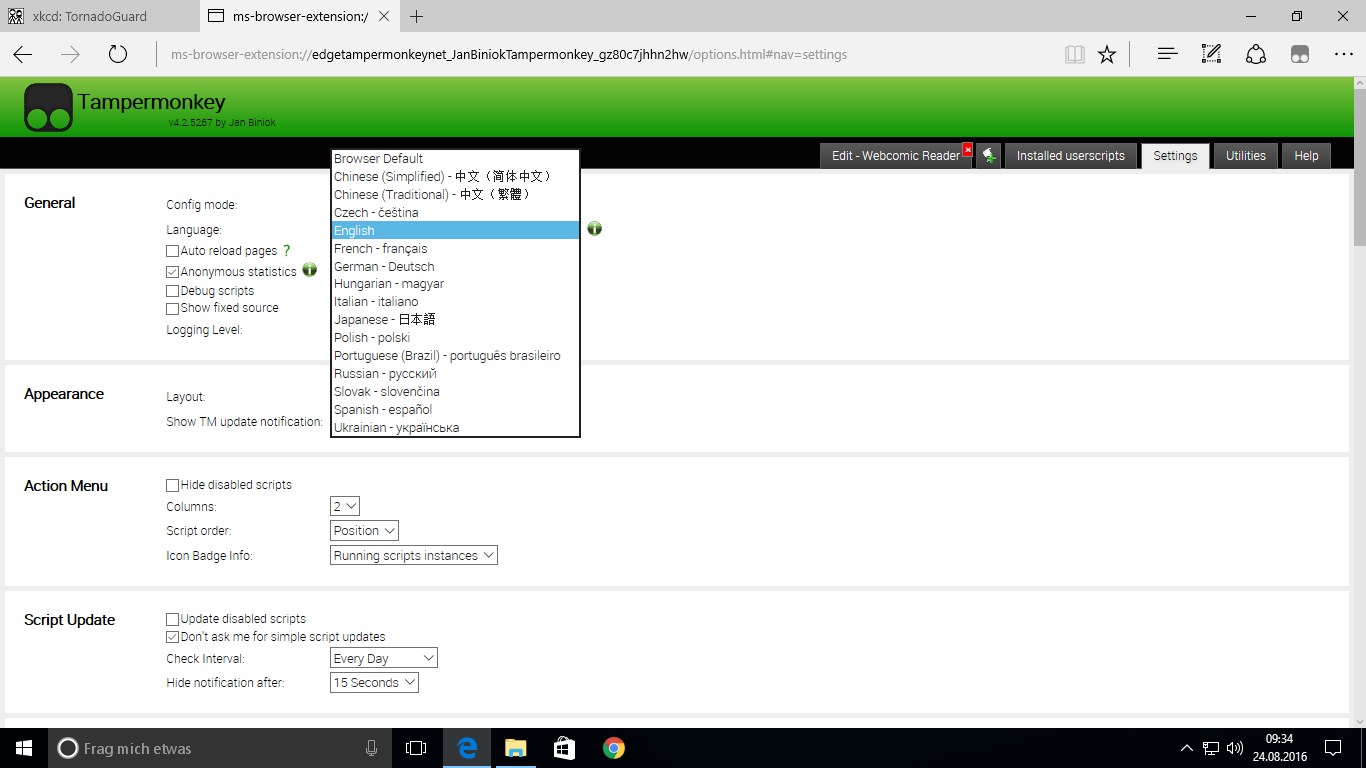Screen dimensions: 1366x768
Task: Select French - français language
Action: [455, 248]
